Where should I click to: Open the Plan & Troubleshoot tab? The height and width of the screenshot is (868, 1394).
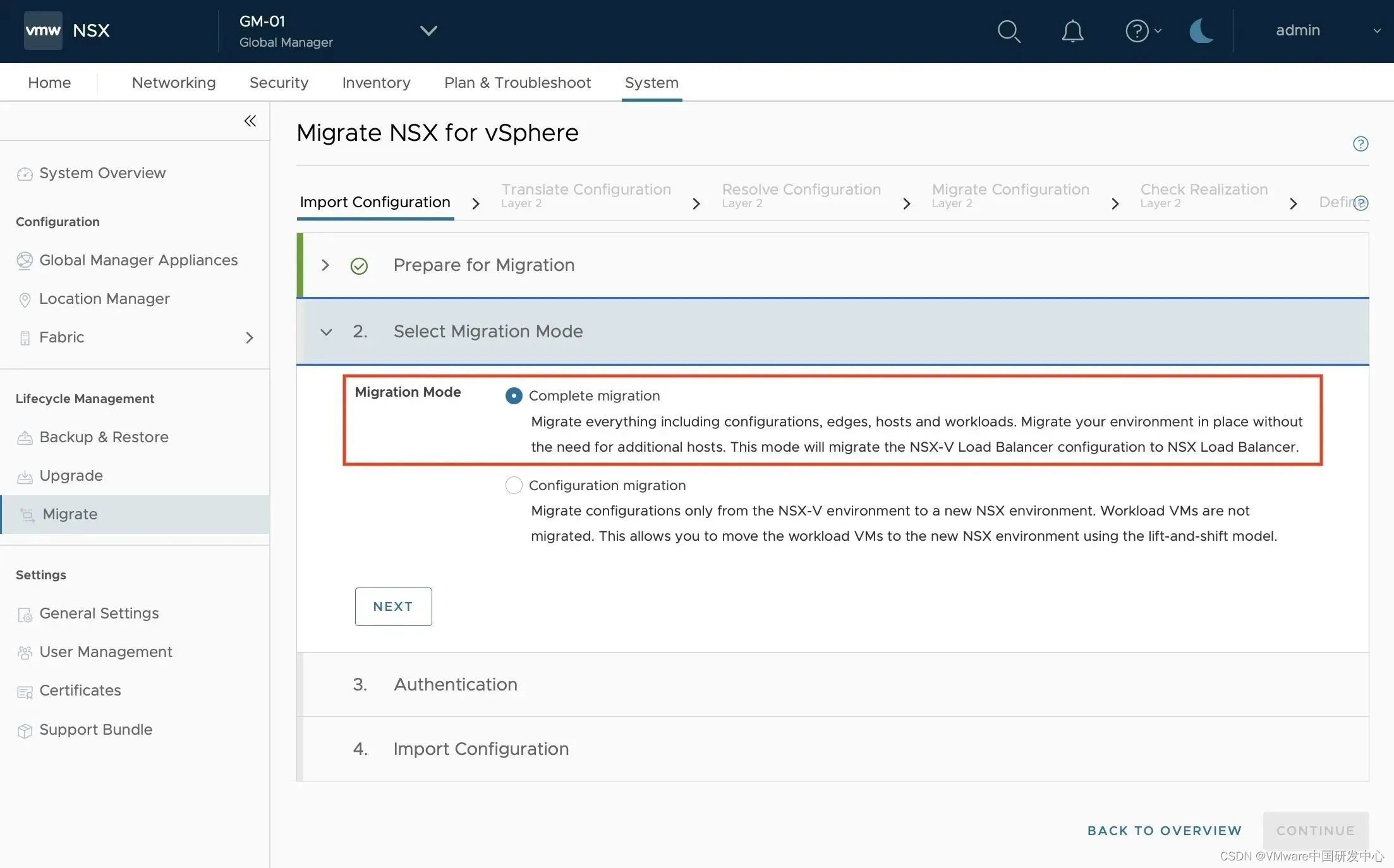tap(518, 83)
